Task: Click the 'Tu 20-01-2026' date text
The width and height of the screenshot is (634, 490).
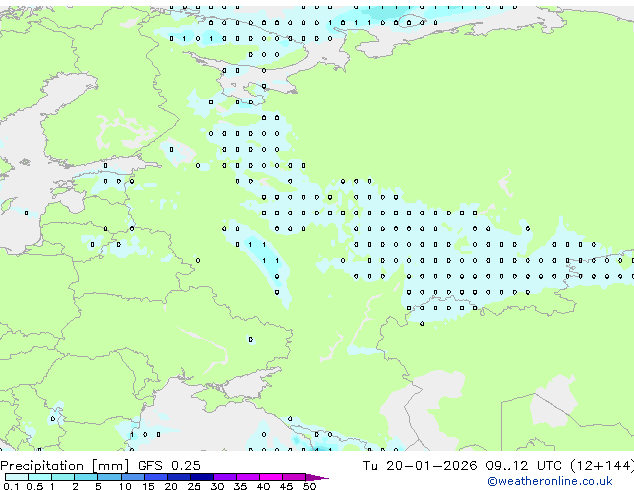Action: click(420, 466)
